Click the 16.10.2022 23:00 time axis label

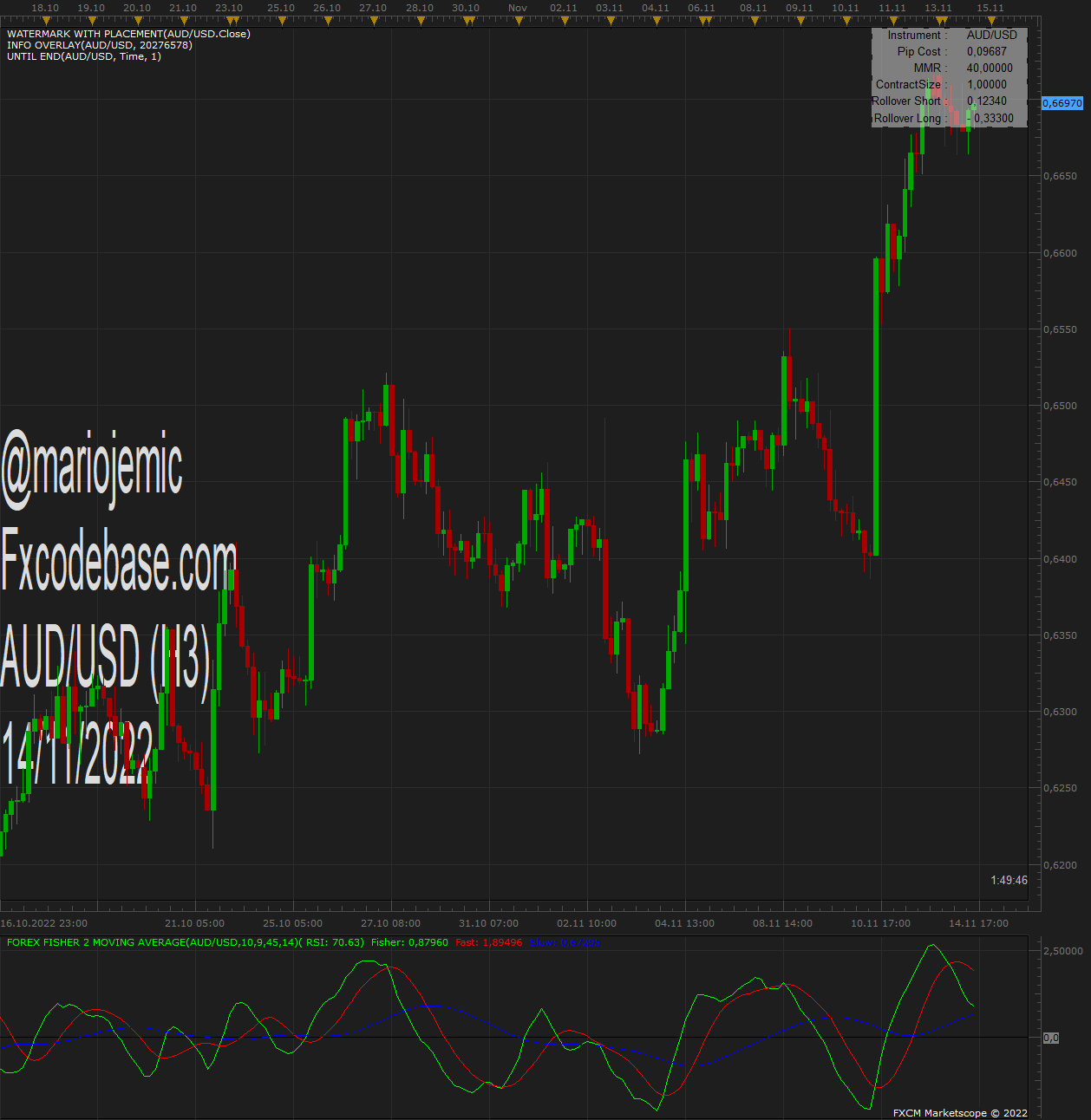point(44,923)
